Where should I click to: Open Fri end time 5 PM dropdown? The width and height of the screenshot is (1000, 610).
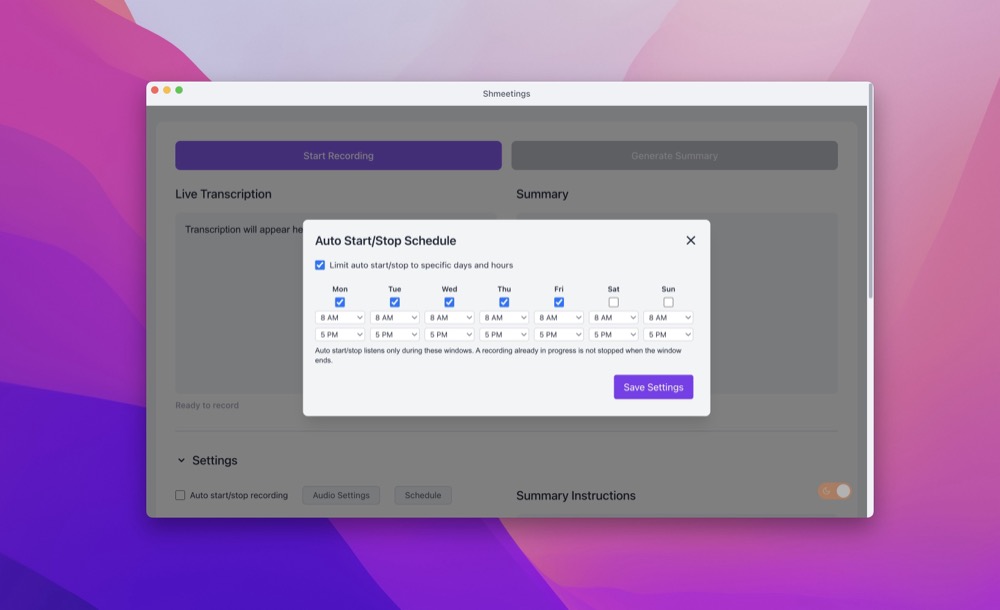click(x=559, y=334)
